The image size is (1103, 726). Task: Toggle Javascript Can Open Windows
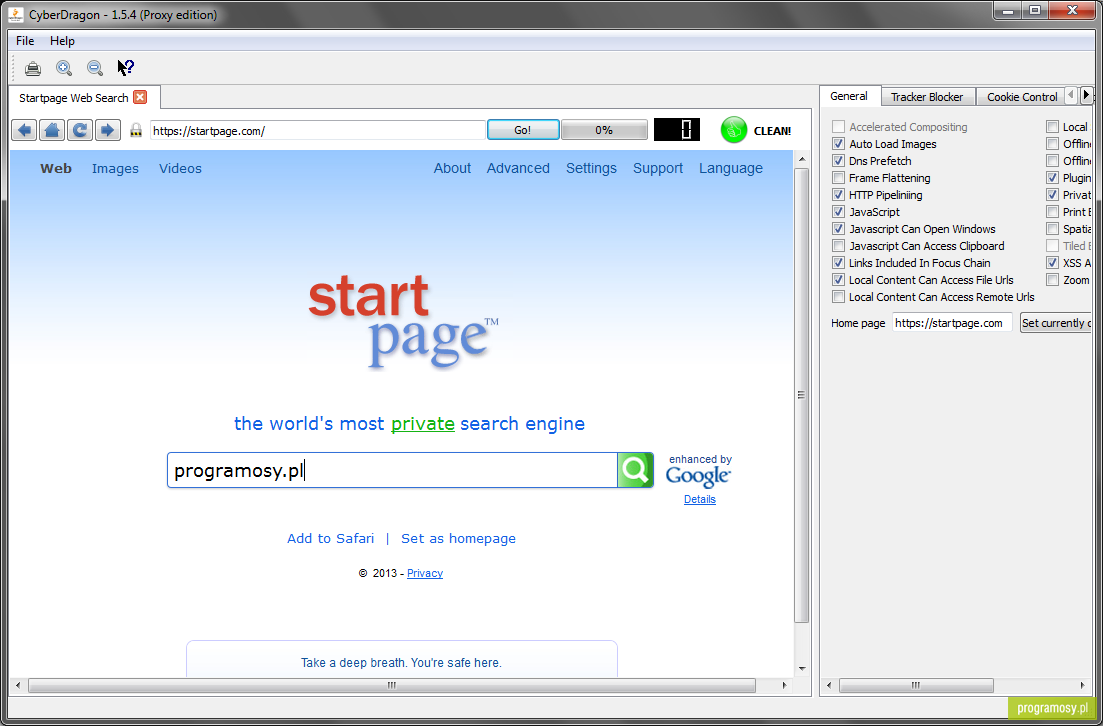coord(838,229)
